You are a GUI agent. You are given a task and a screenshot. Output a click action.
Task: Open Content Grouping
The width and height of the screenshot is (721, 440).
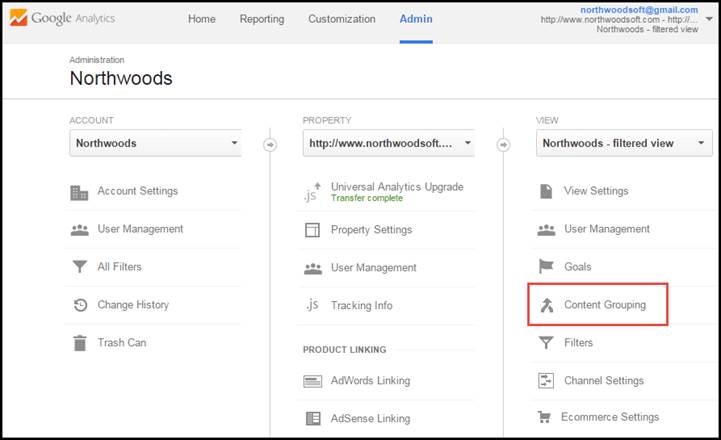605,305
